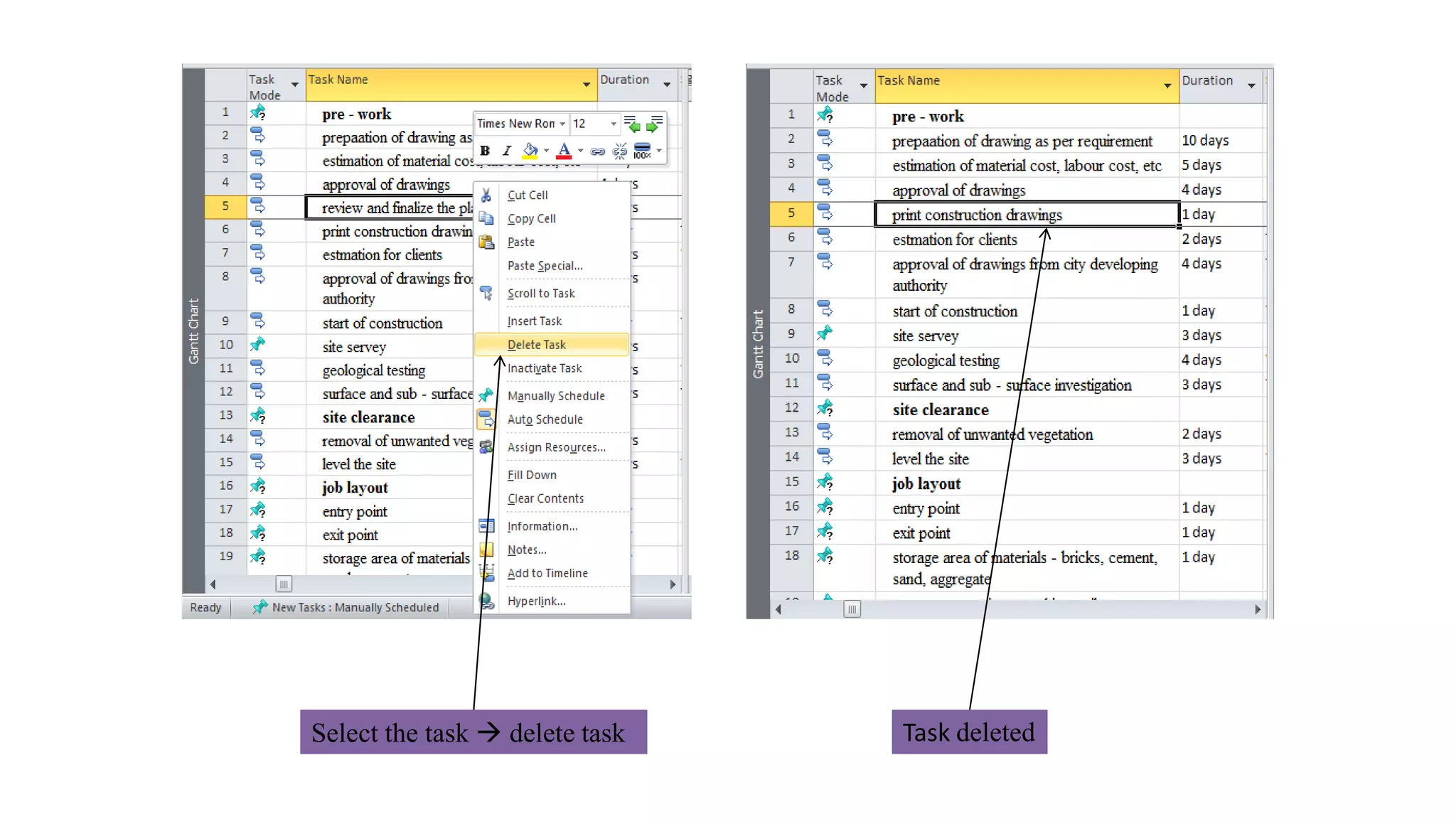Click scissors icon beside Cut Cell
1456x819 pixels.
click(486, 195)
